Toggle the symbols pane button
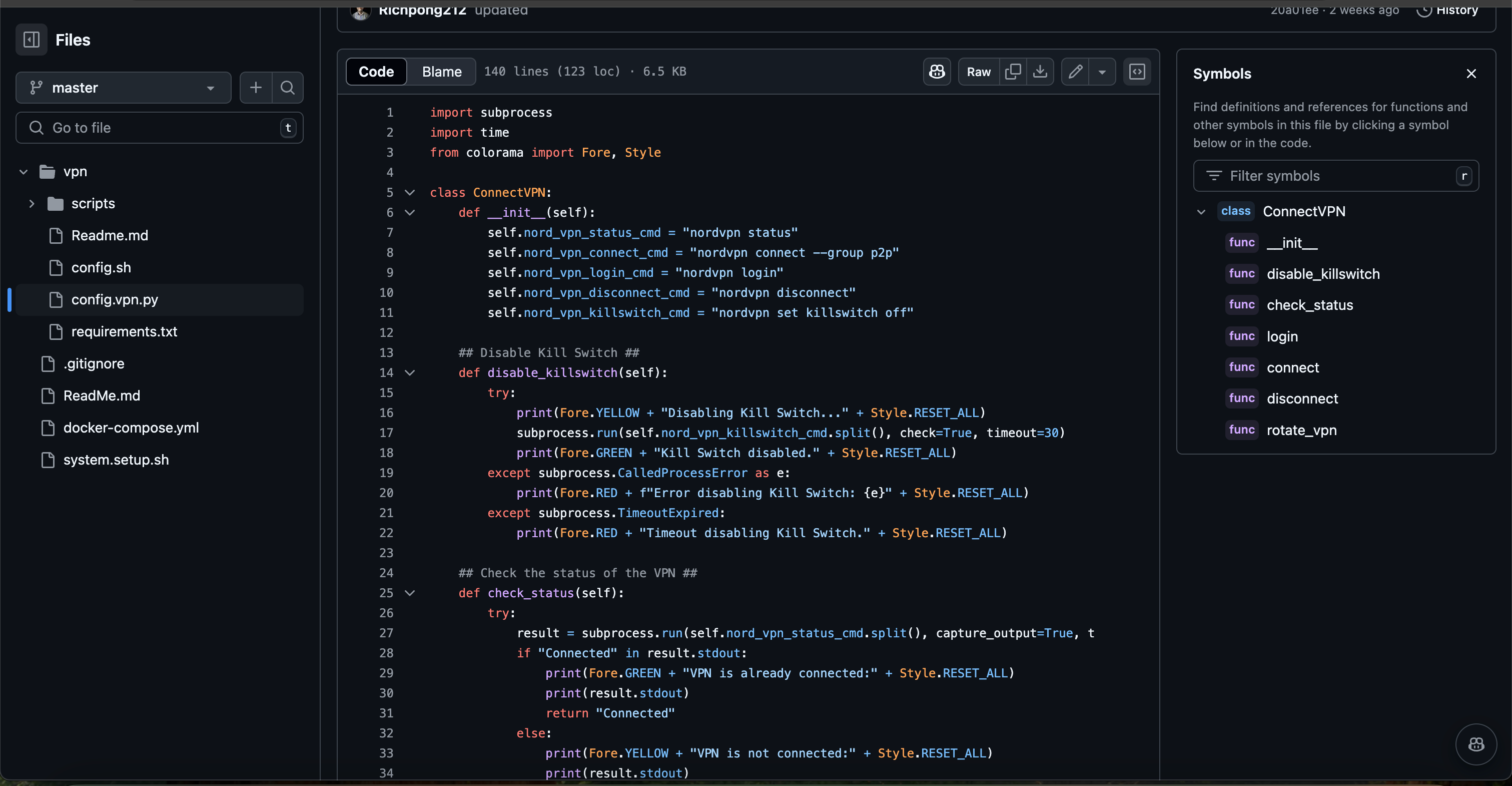Viewport: 1512px width, 786px height. 1138,72
